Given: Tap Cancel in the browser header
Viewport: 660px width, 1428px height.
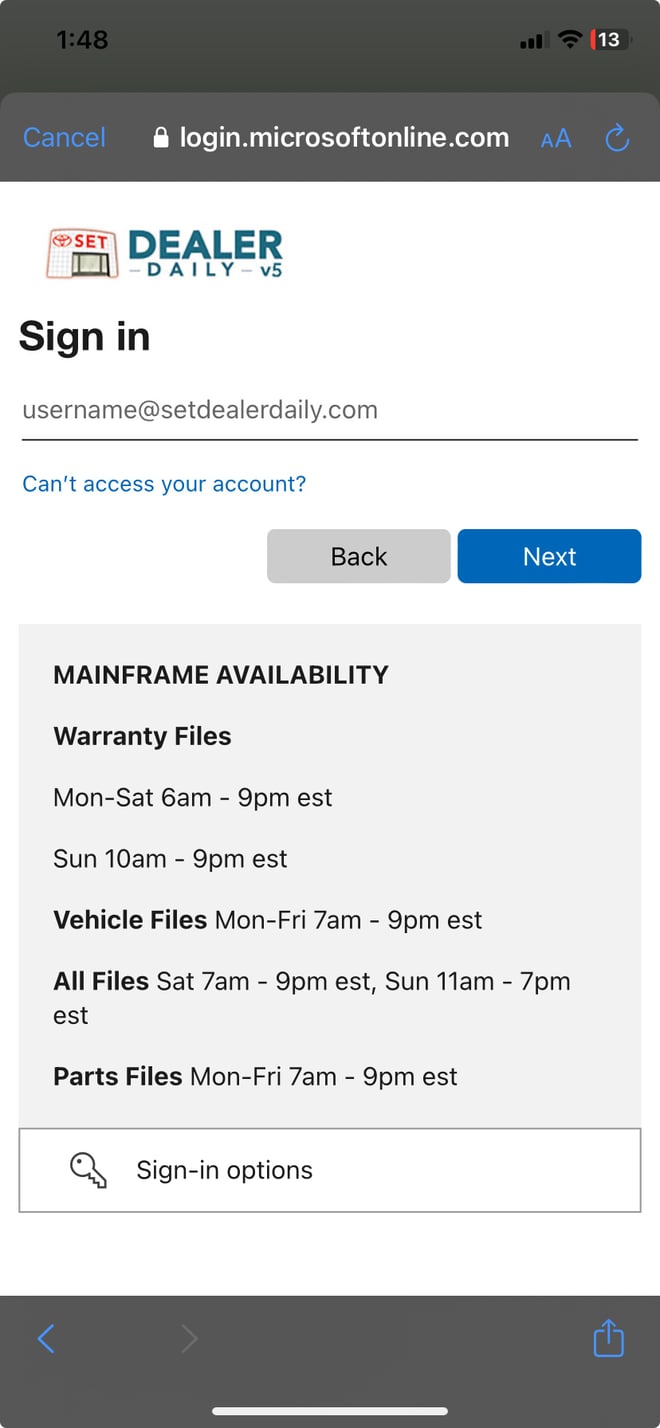Looking at the screenshot, I should pos(64,137).
